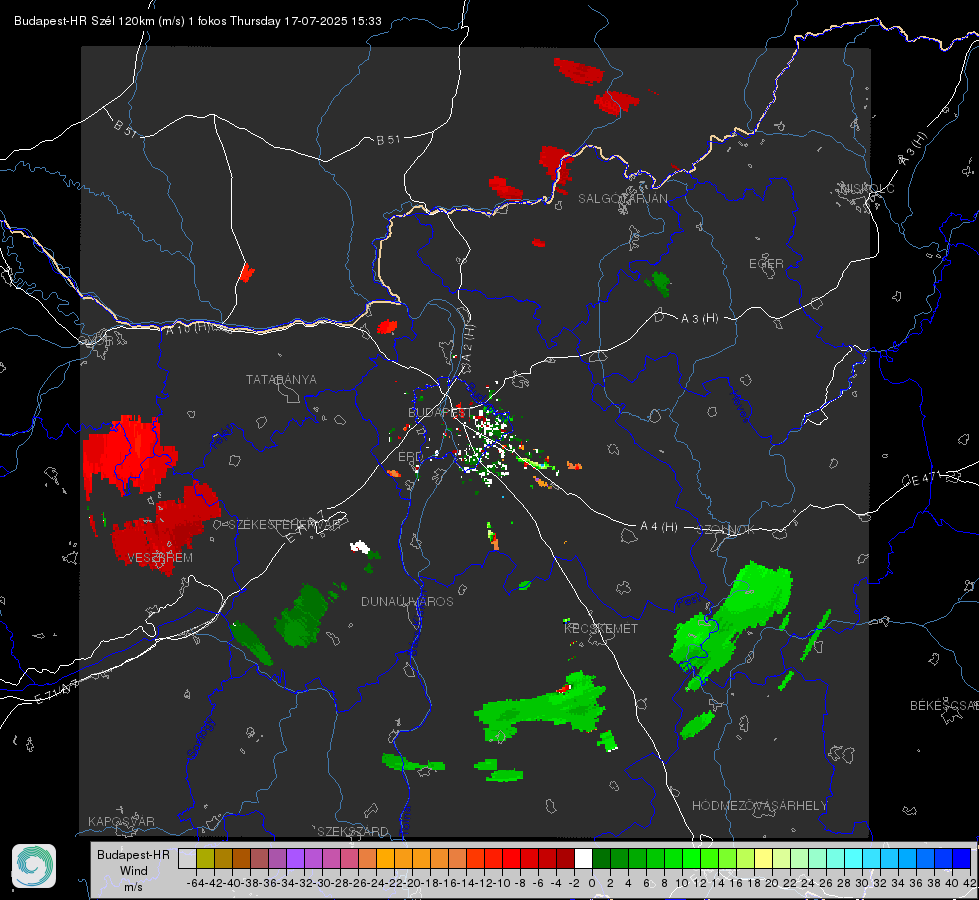Click the dark green swatch right of 0

pos(601,858)
